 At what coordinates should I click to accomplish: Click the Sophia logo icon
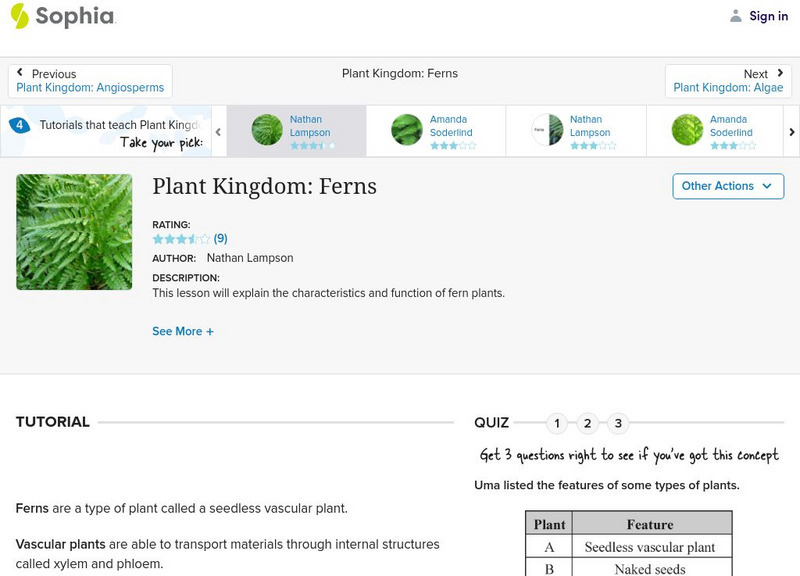(19, 16)
